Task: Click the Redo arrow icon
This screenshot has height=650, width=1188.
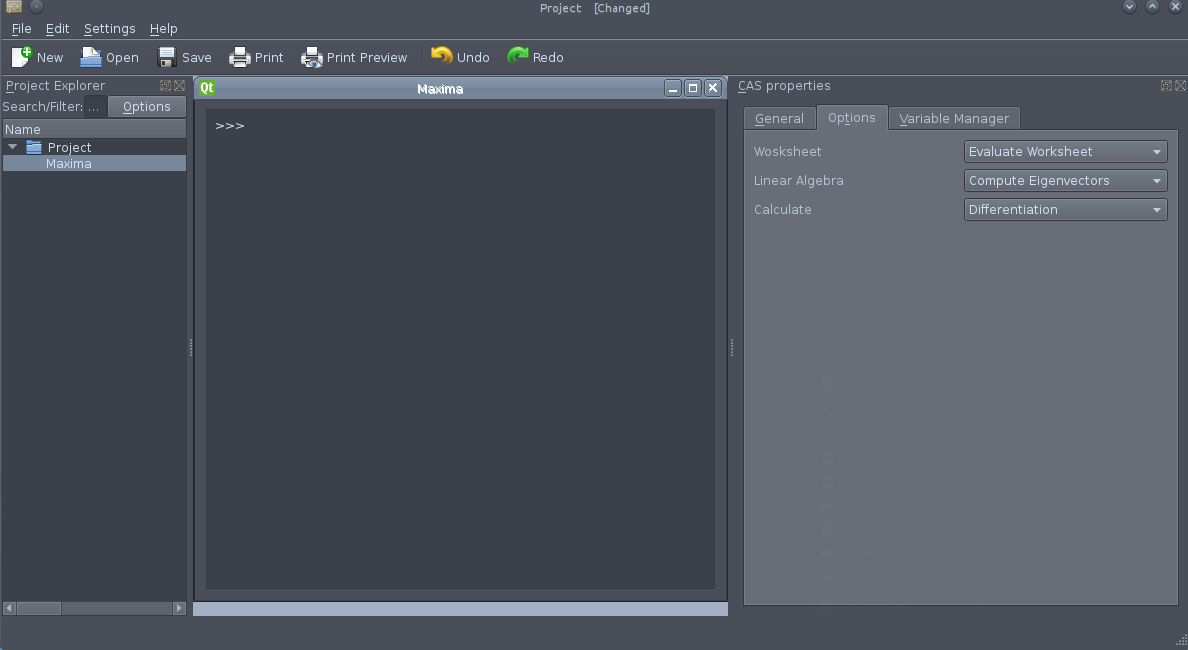Action: pyautogui.click(x=518, y=57)
